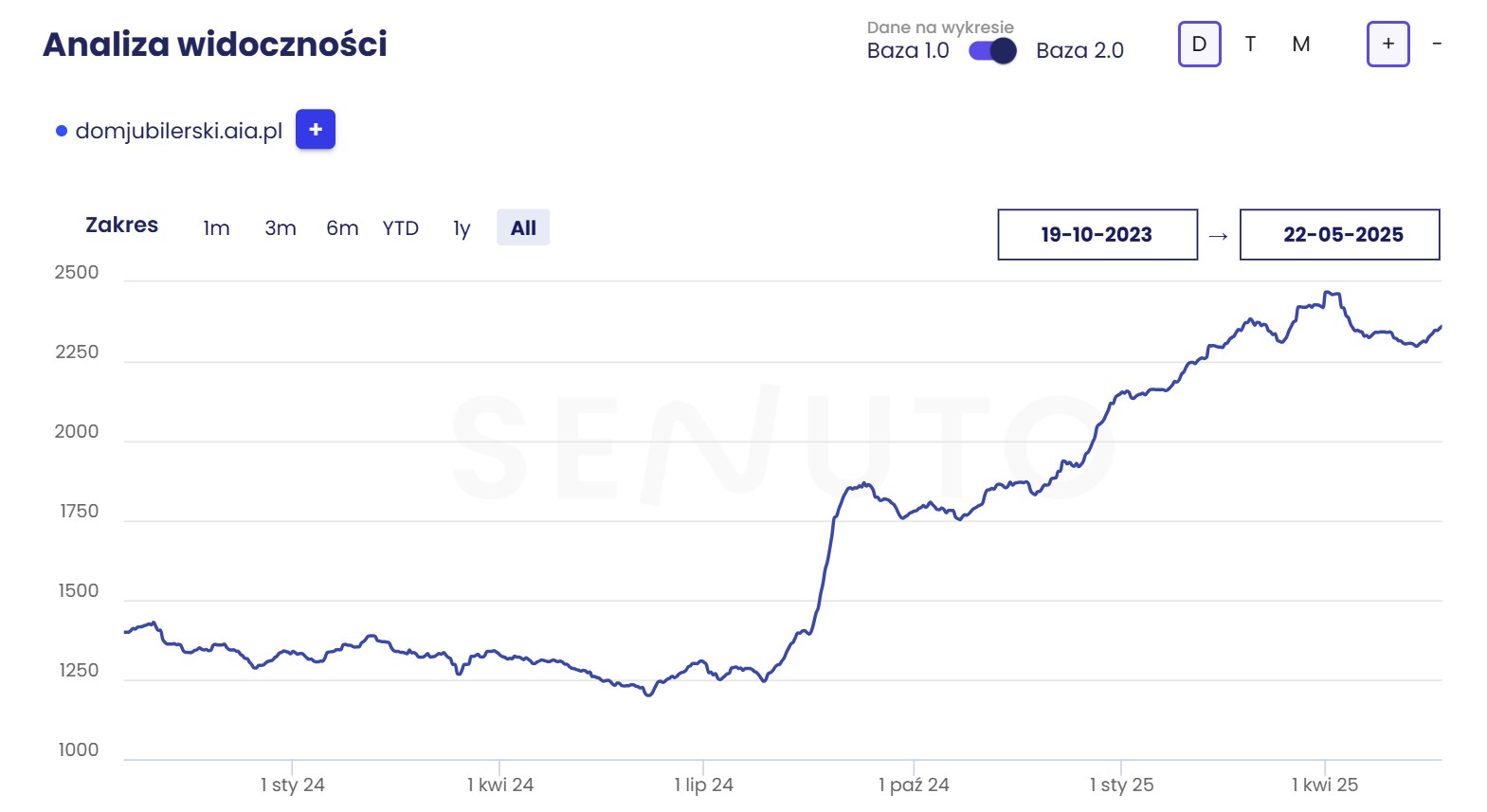Click the 1 paź 24 axis marker
This screenshot has height=812, width=1487.
914,785
